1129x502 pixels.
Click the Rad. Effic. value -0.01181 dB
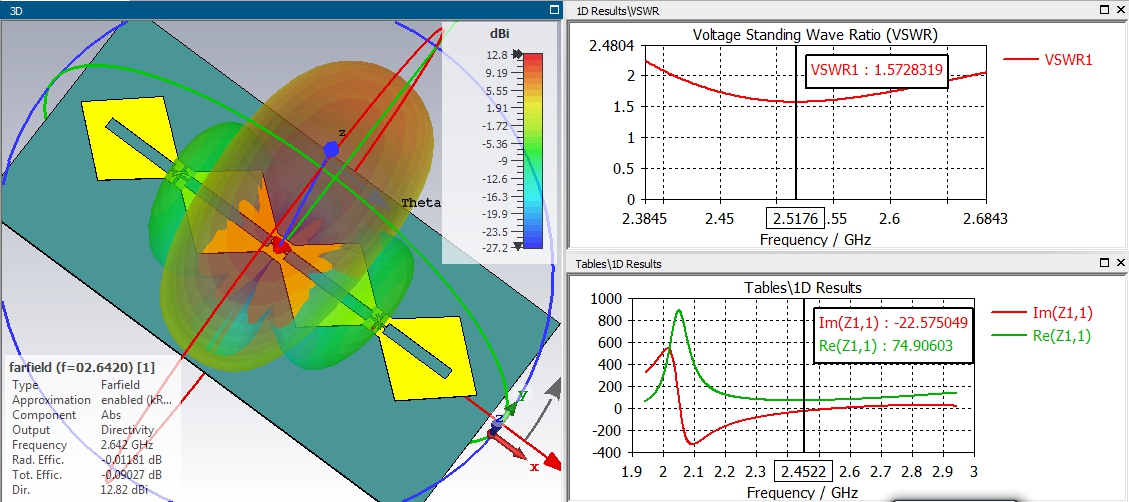[131, 460]
